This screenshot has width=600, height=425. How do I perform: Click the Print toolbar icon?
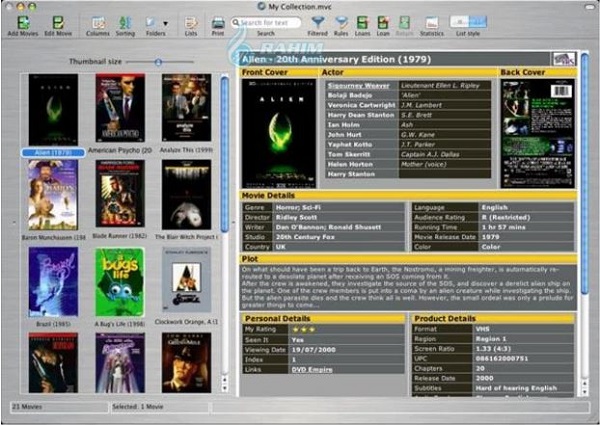(218, 22)
